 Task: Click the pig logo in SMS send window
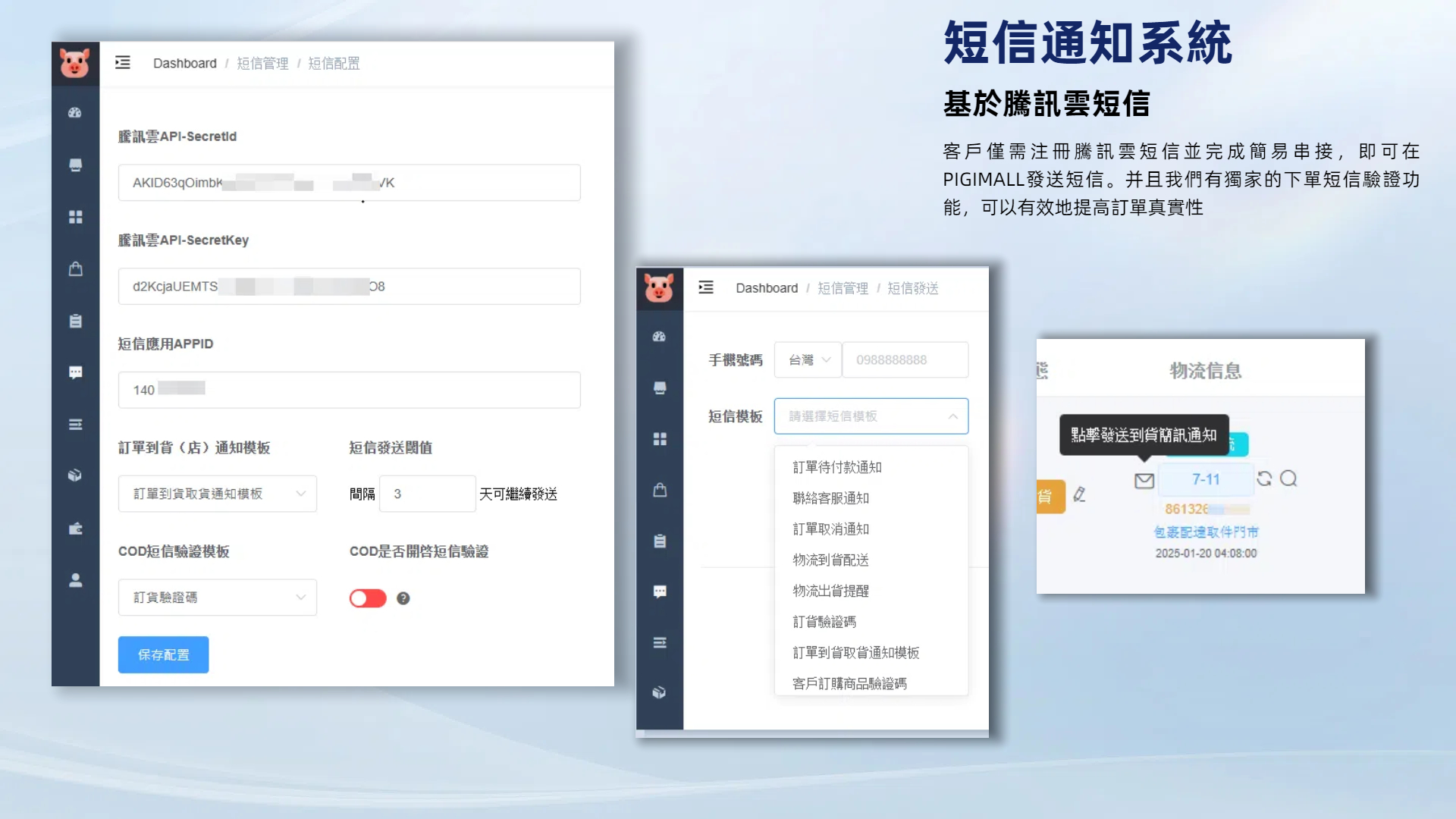pyautogui.click(x=659, y=288)
